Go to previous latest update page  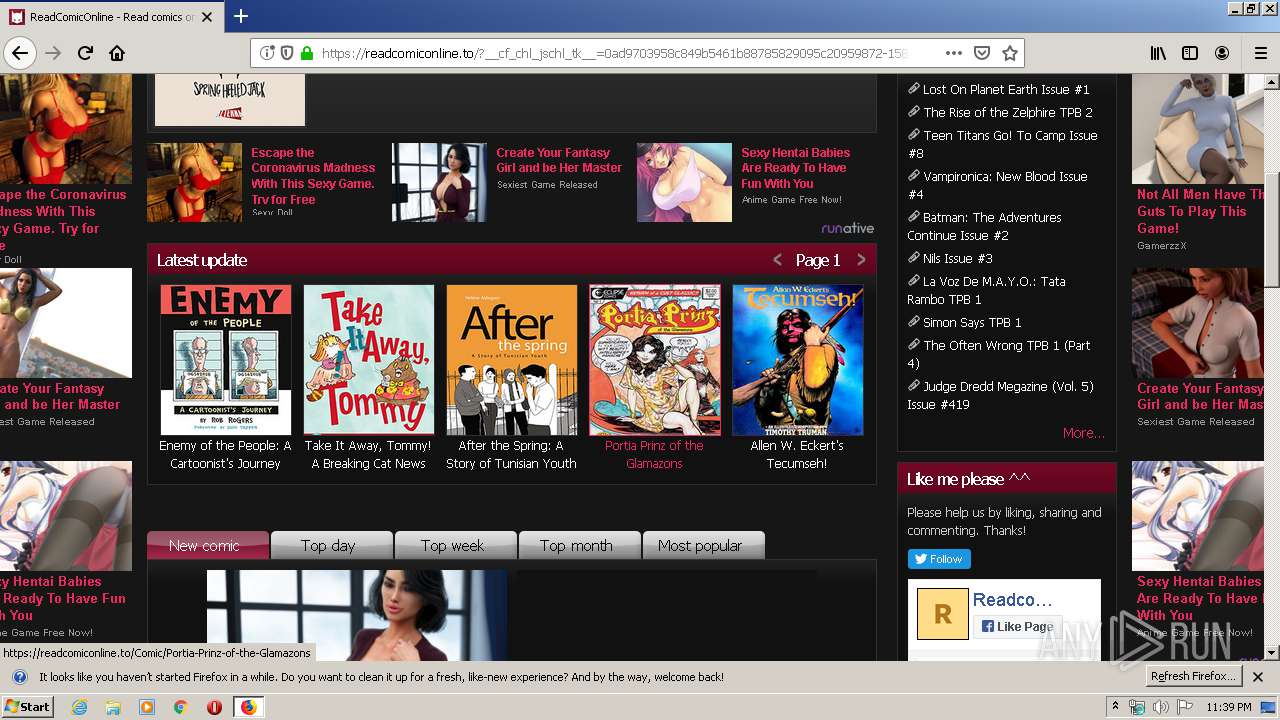click(777, 260)
